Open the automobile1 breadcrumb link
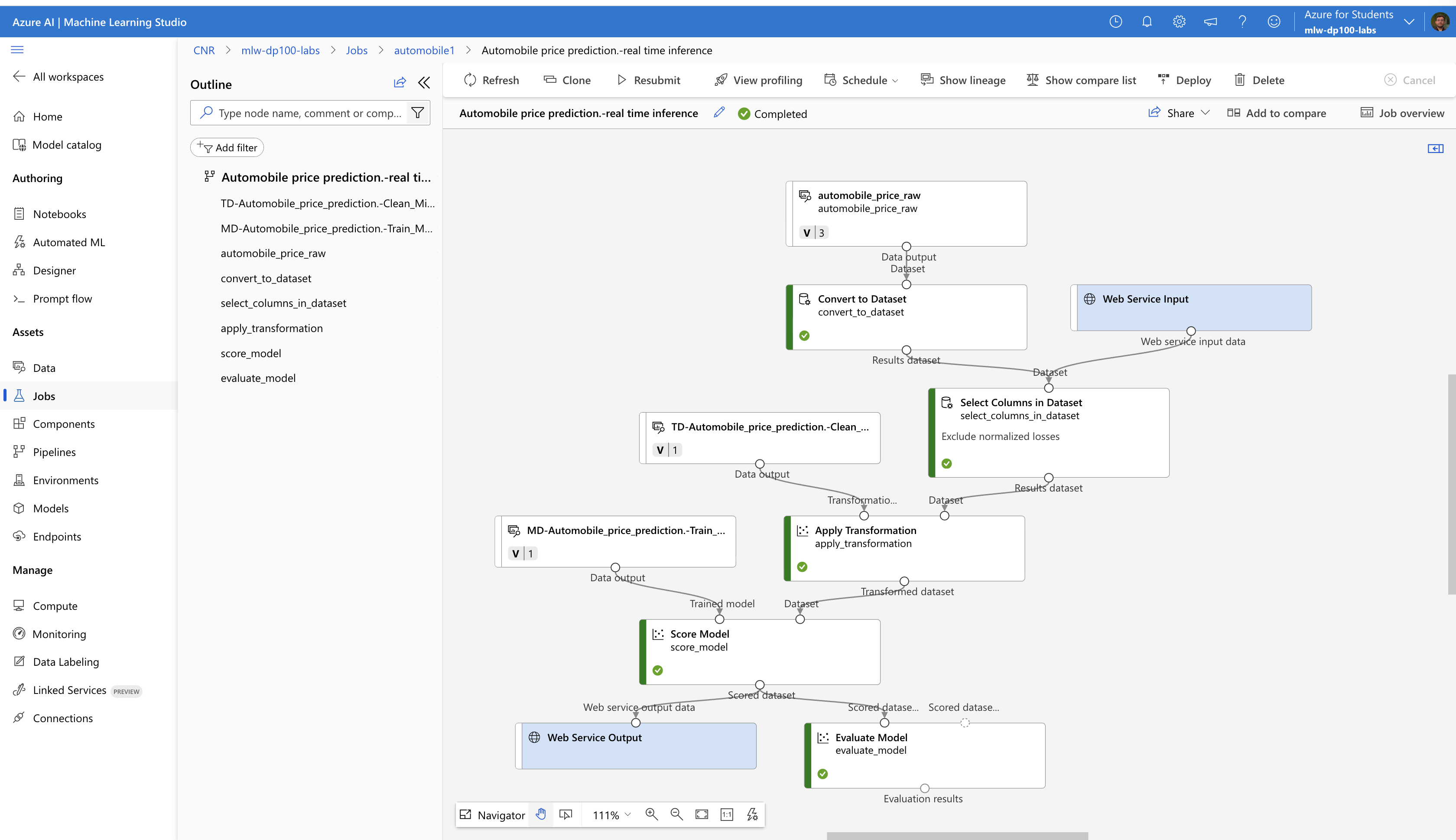Screen dimensions: 1456x840 pyautogui.click(x=424, y=50)
